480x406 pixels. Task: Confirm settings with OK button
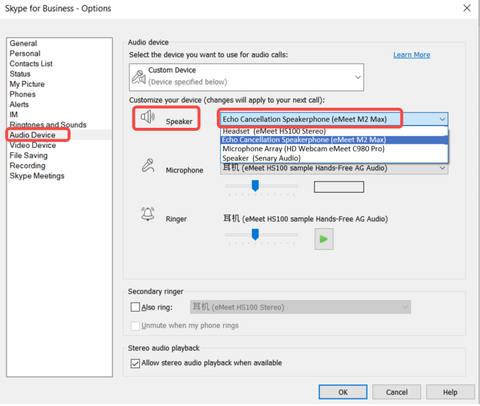pyautogui.click(x=343, y=392)
